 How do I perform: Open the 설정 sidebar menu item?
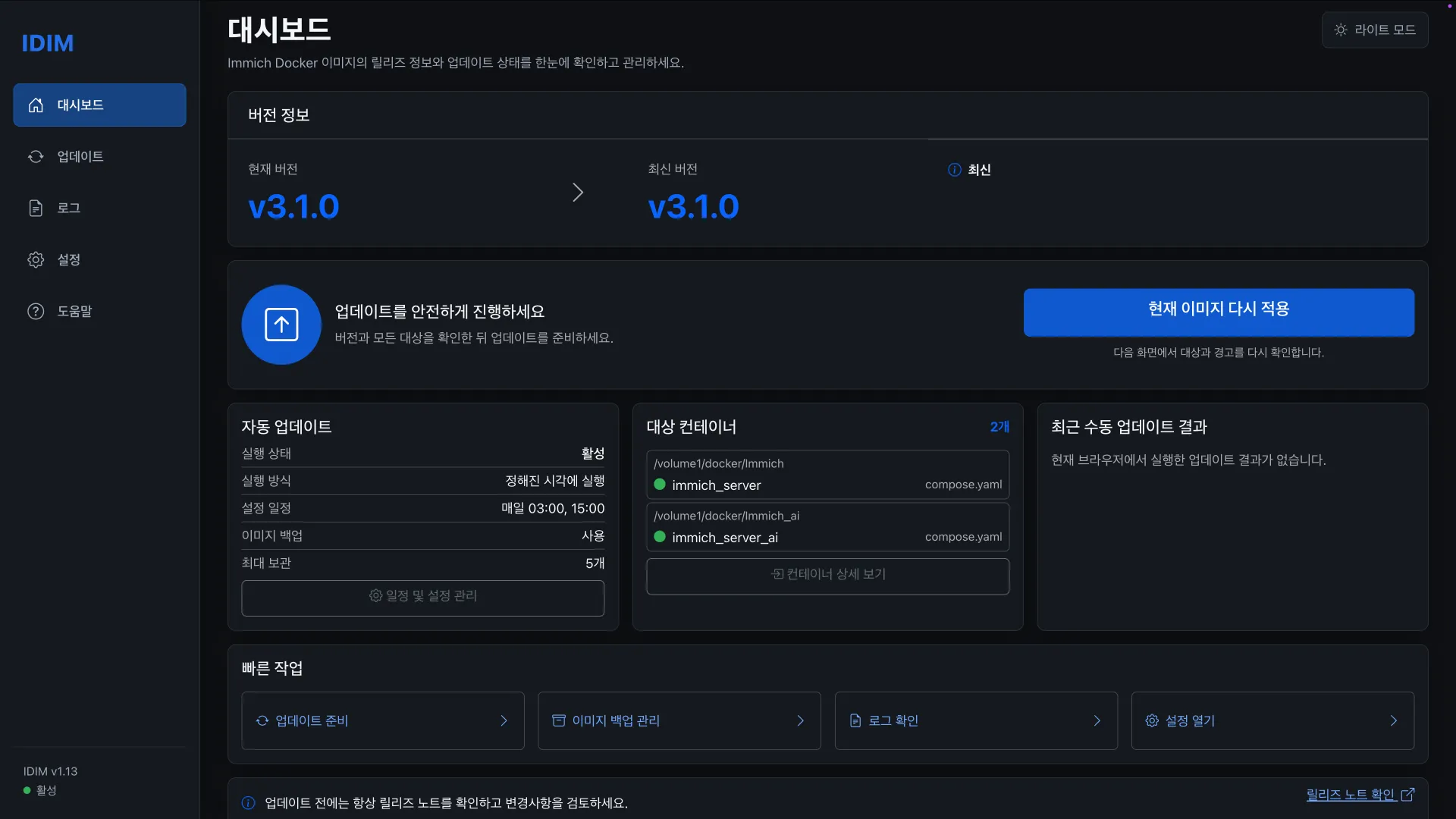pos(99,259)
